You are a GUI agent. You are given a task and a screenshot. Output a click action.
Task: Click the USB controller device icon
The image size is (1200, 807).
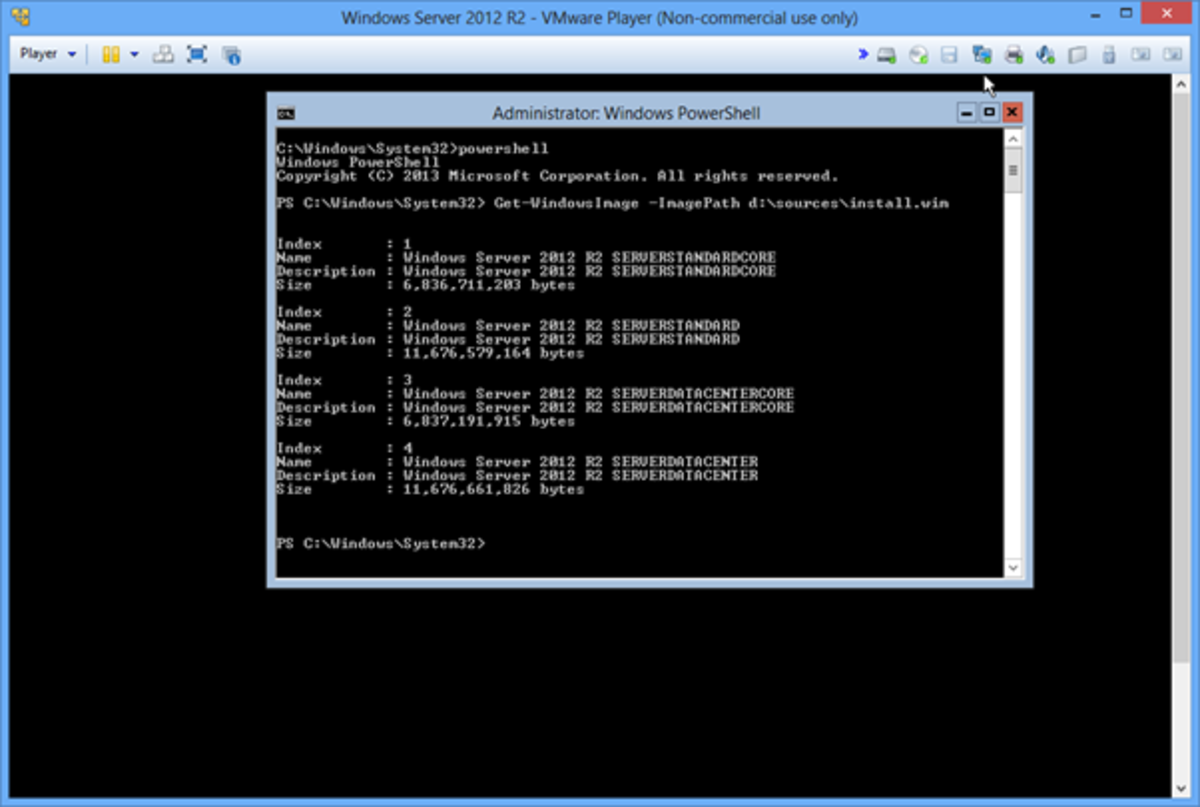click(1108, 55)
